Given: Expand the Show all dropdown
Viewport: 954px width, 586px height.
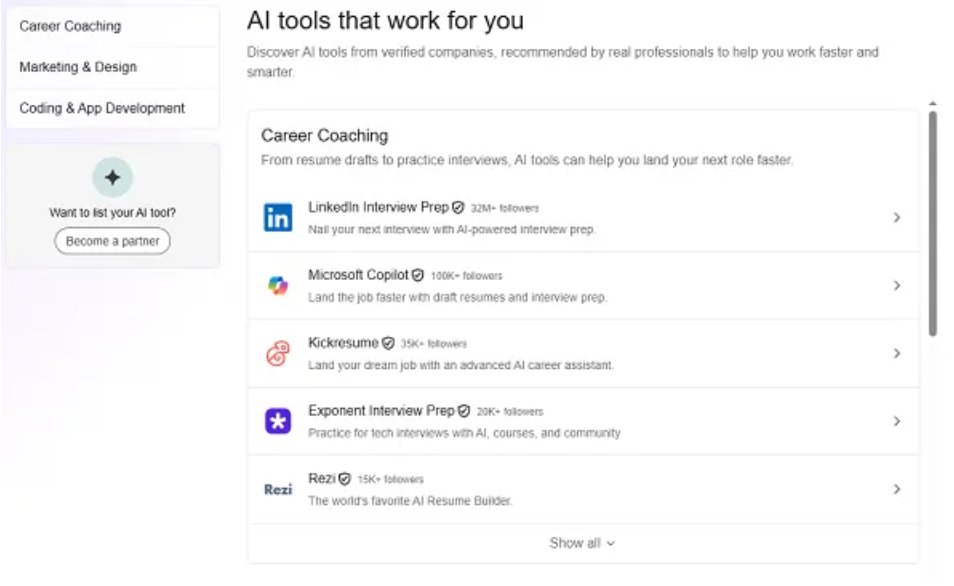Looking at the screenshot, I should point(582,543).
